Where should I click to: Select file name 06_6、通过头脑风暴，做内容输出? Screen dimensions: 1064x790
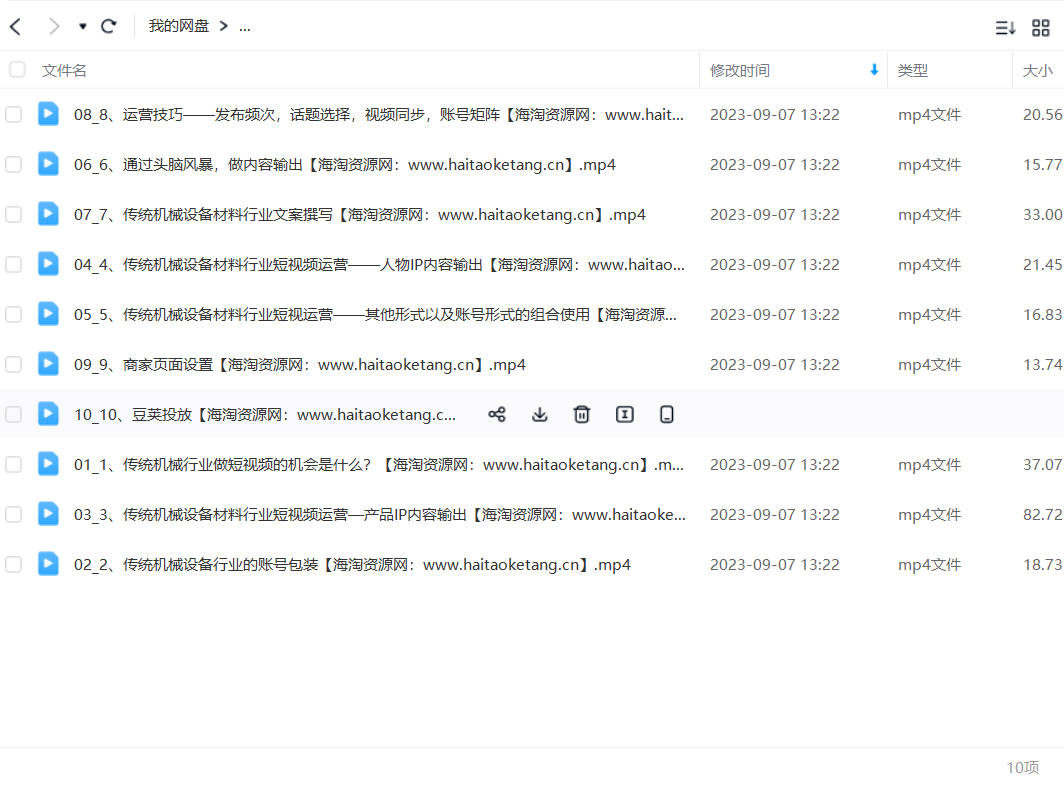[345, 165]
